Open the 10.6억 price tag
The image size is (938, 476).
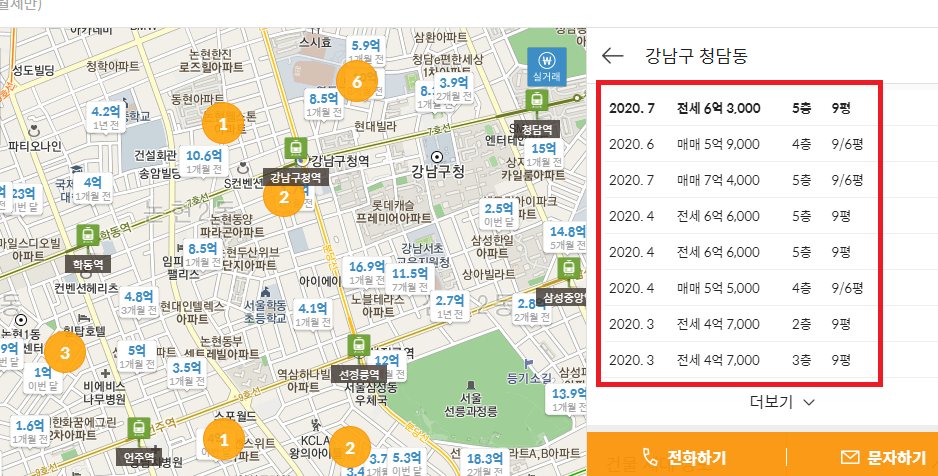204,161
